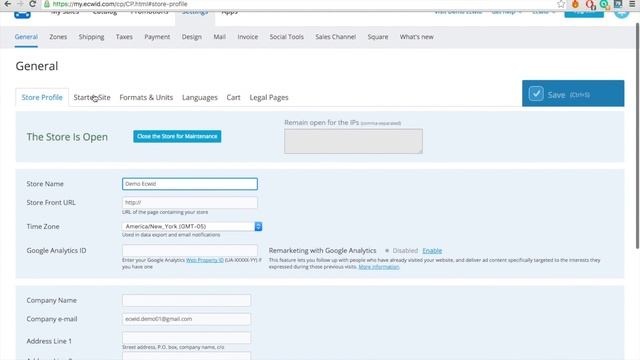Switch to the Languages sub-tab
640x360 pixels.
200,98
